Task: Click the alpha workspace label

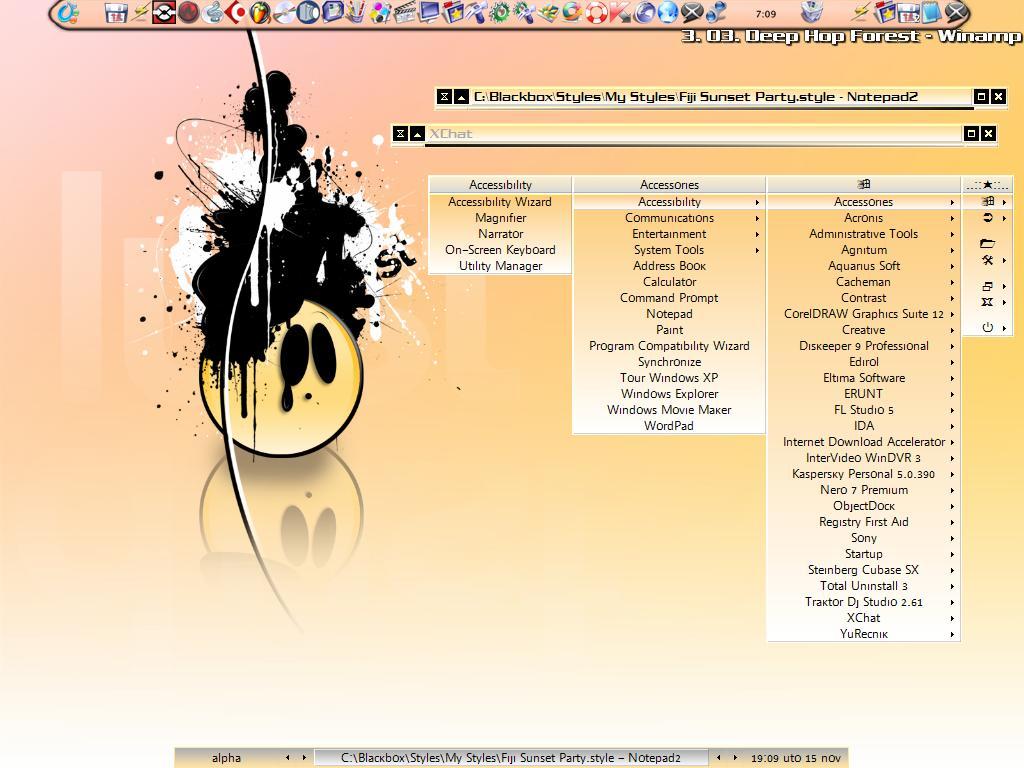Action: coord(226,758)
